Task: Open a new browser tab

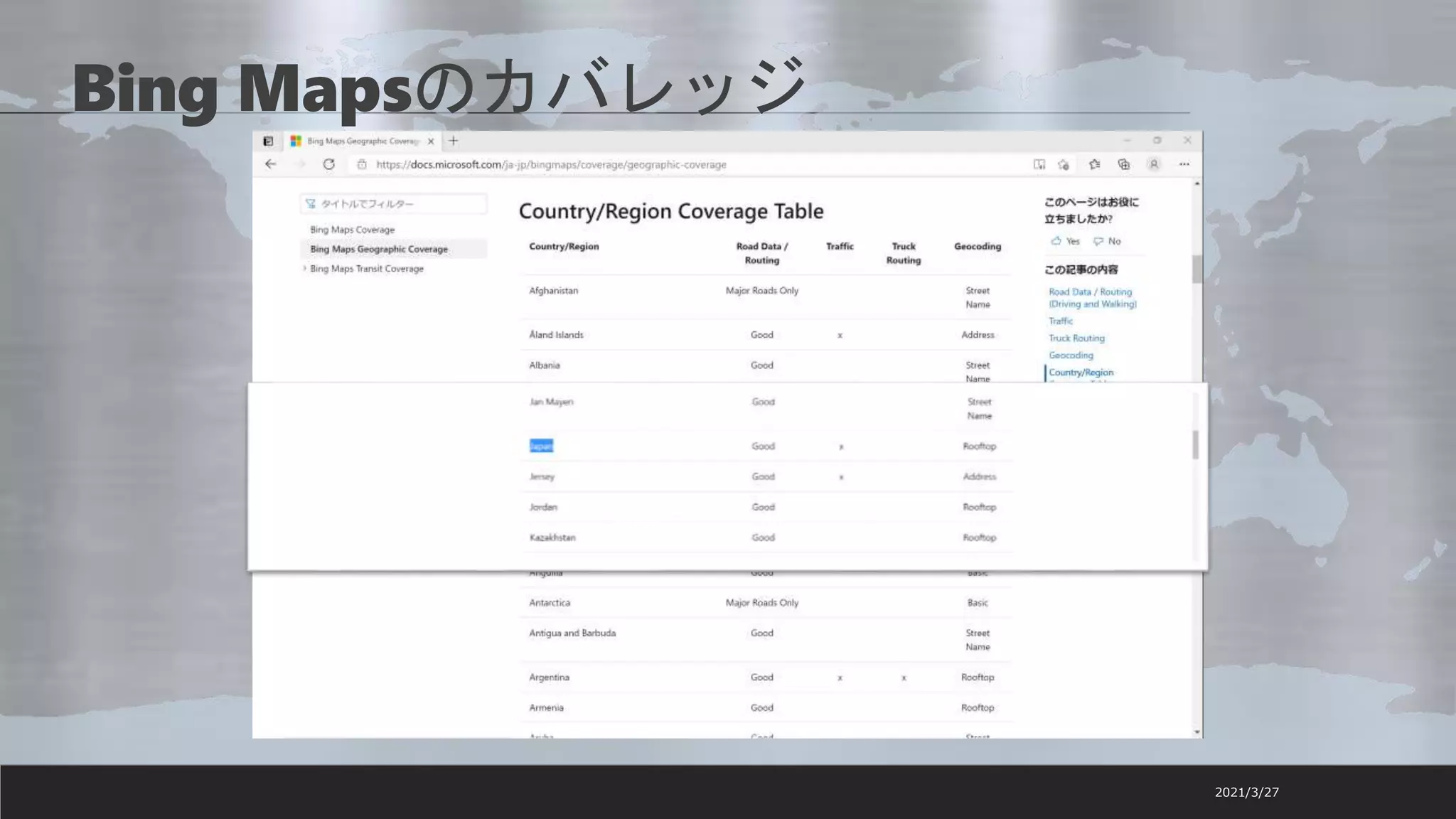Action: tap(454, 141)
